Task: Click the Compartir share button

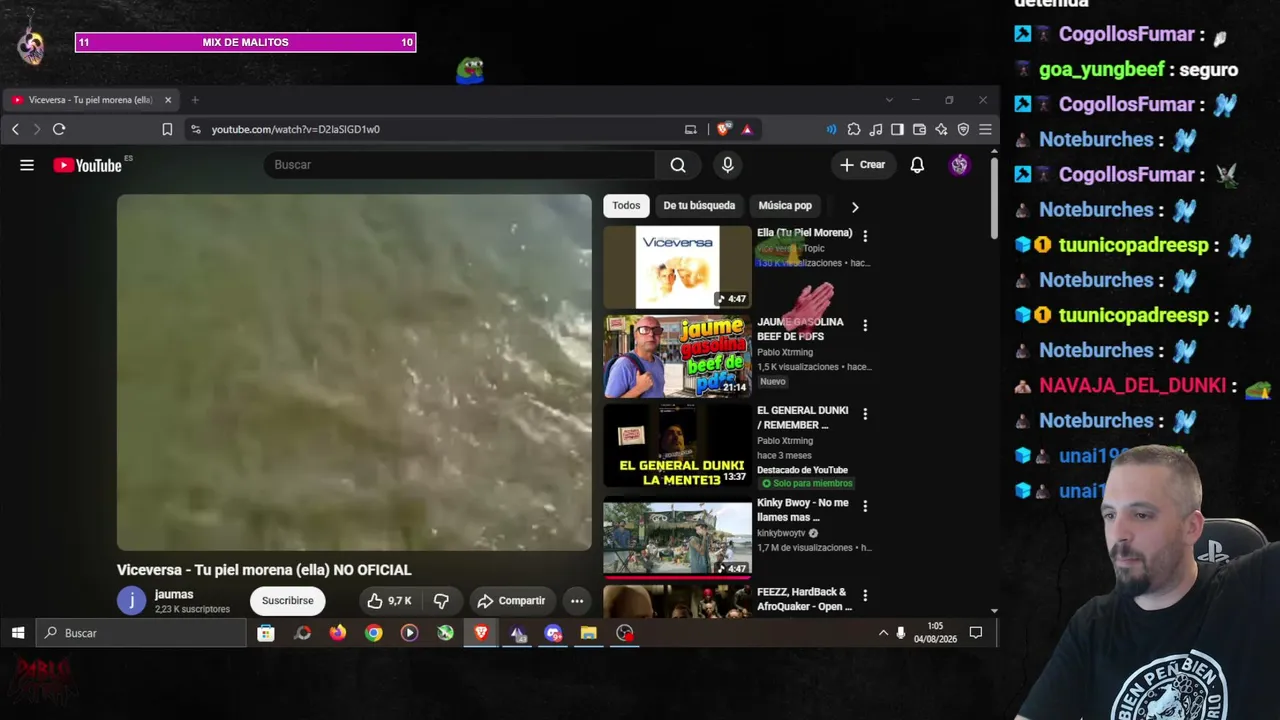Action: [511, 601]
